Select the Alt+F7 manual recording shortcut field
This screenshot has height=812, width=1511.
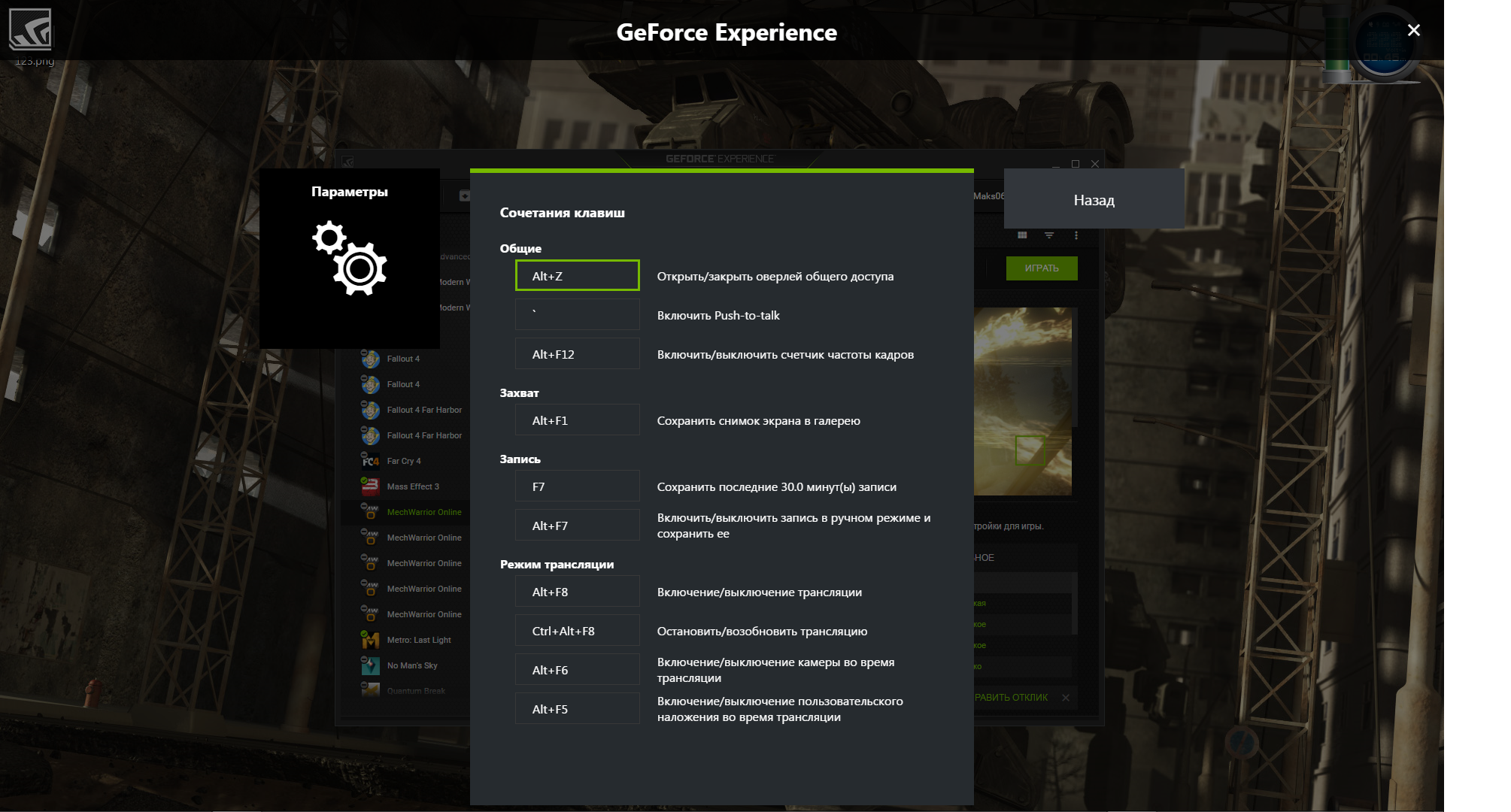577,526
